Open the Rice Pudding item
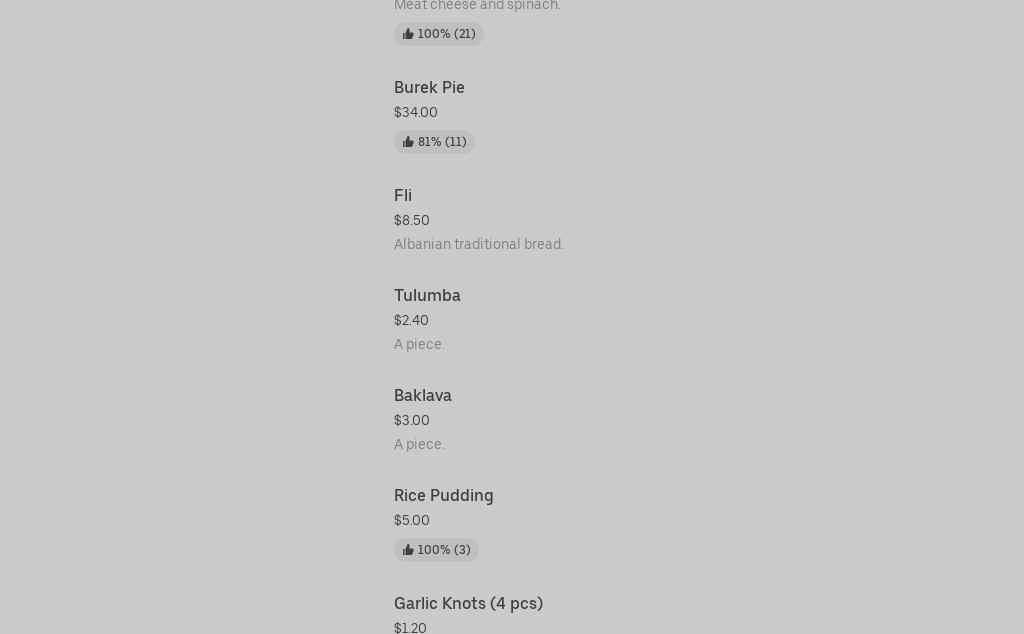Viewport: 1024px width, 634px height. point(444,496)
